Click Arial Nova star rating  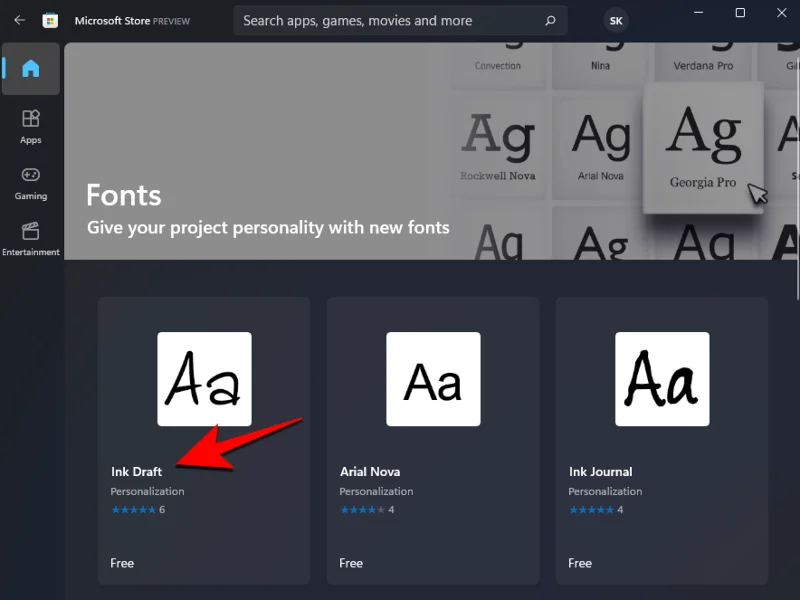click(363, 510)
